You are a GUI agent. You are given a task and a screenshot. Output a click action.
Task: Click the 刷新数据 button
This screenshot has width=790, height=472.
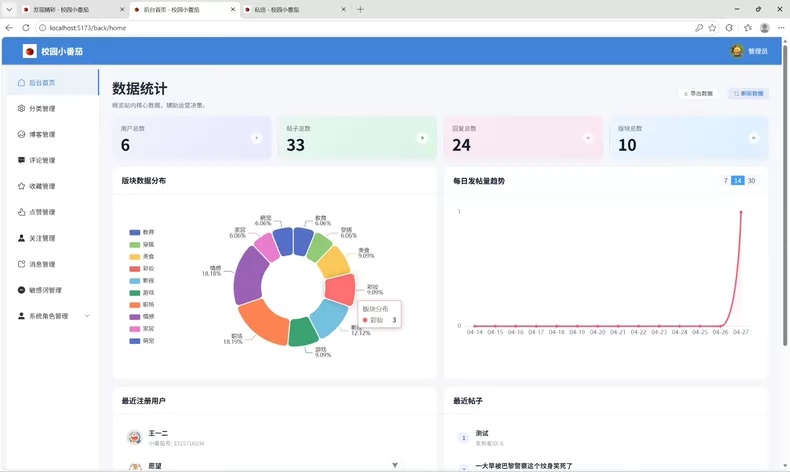click(748, 94)
